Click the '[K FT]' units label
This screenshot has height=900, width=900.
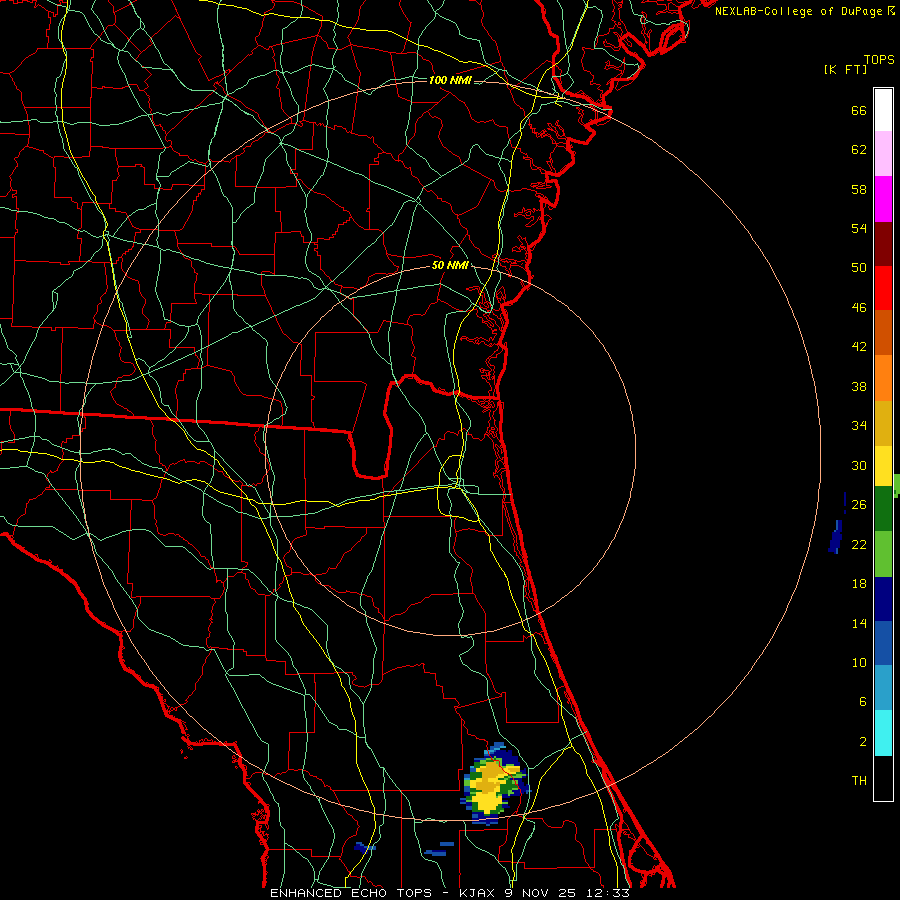[845, 70]
